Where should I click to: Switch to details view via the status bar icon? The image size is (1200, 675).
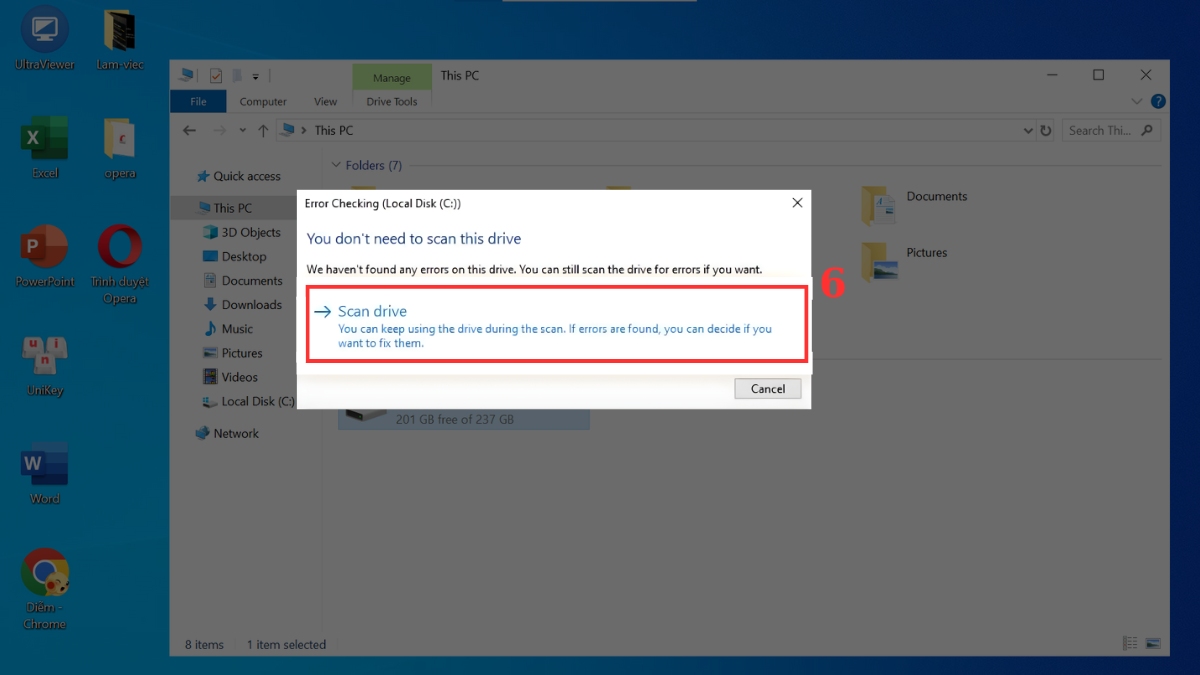[x=1130, y=644]
